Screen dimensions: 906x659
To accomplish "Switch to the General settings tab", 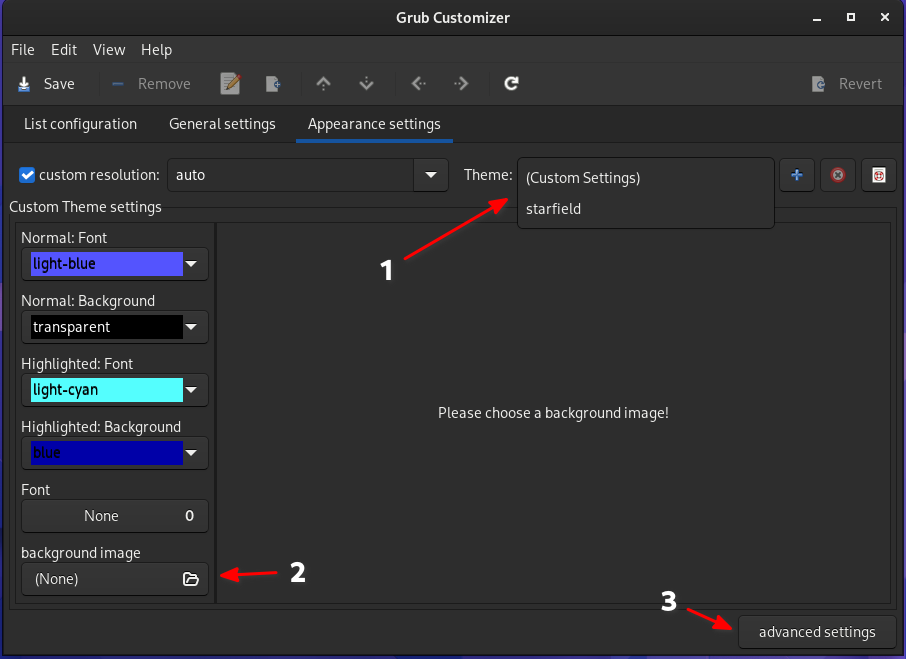I will (x=222, y=124).
